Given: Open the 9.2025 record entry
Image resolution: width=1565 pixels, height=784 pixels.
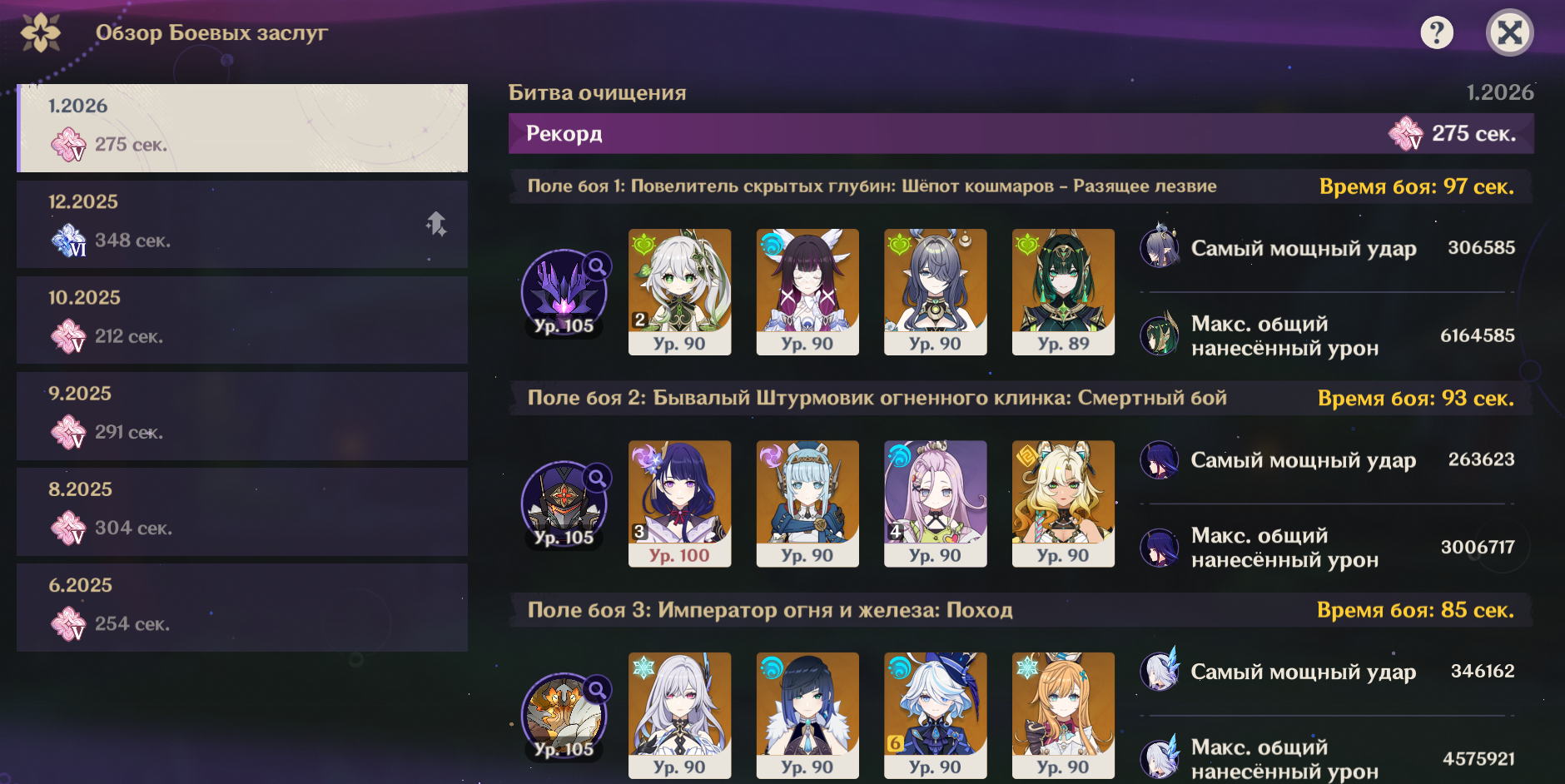Looking at the screenshot, I should click(x=242, y=415).
